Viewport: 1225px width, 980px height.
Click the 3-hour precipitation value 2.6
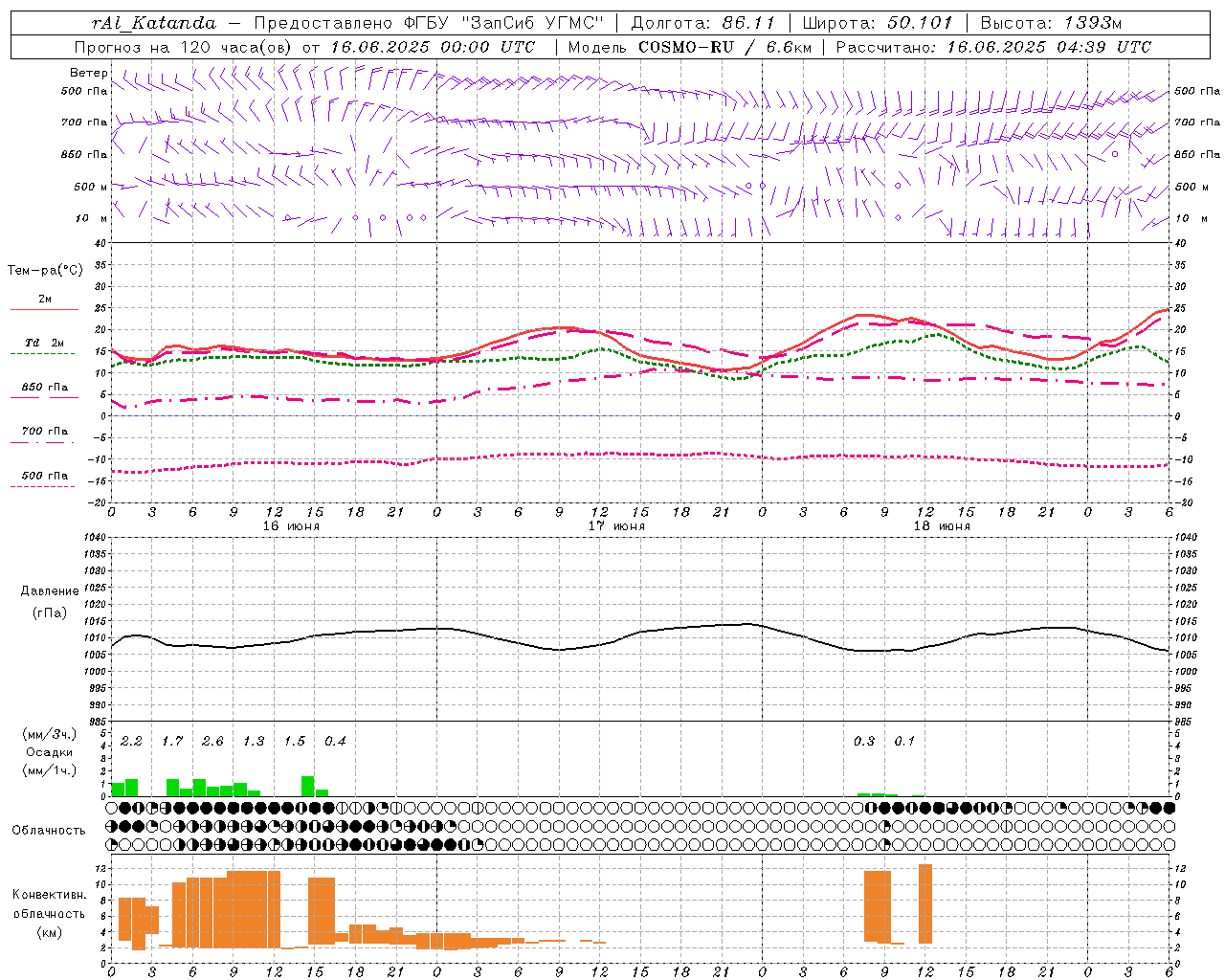tap(212, 741)
